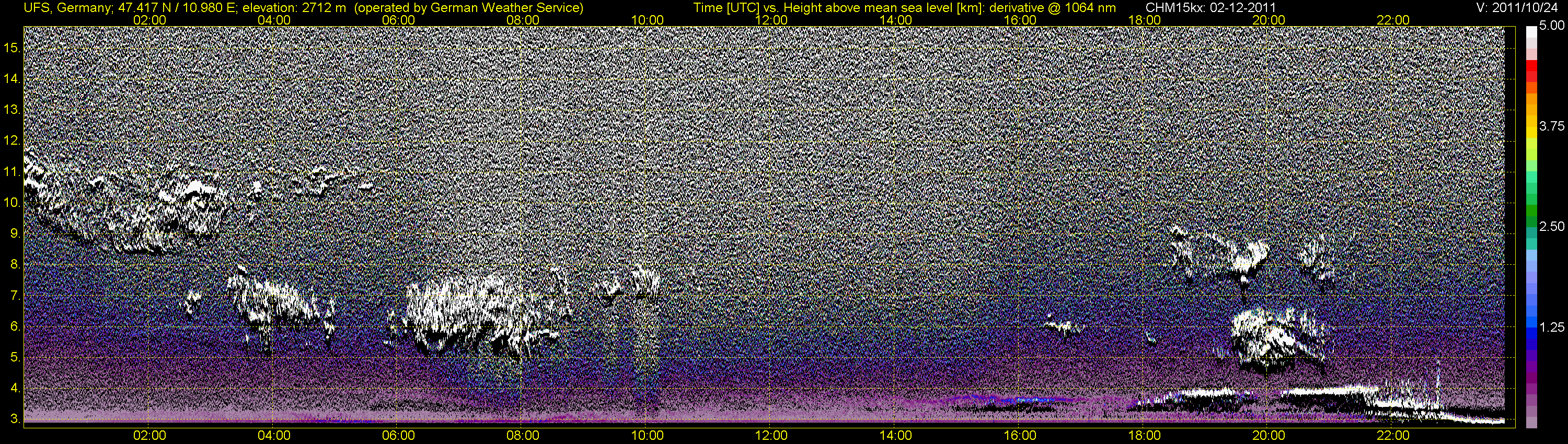The width and height of the screenshot is (1568, 444).
Task: Click the 16:00 label on top time axis
Action: pyautogui.click(x=1020, y=20)
